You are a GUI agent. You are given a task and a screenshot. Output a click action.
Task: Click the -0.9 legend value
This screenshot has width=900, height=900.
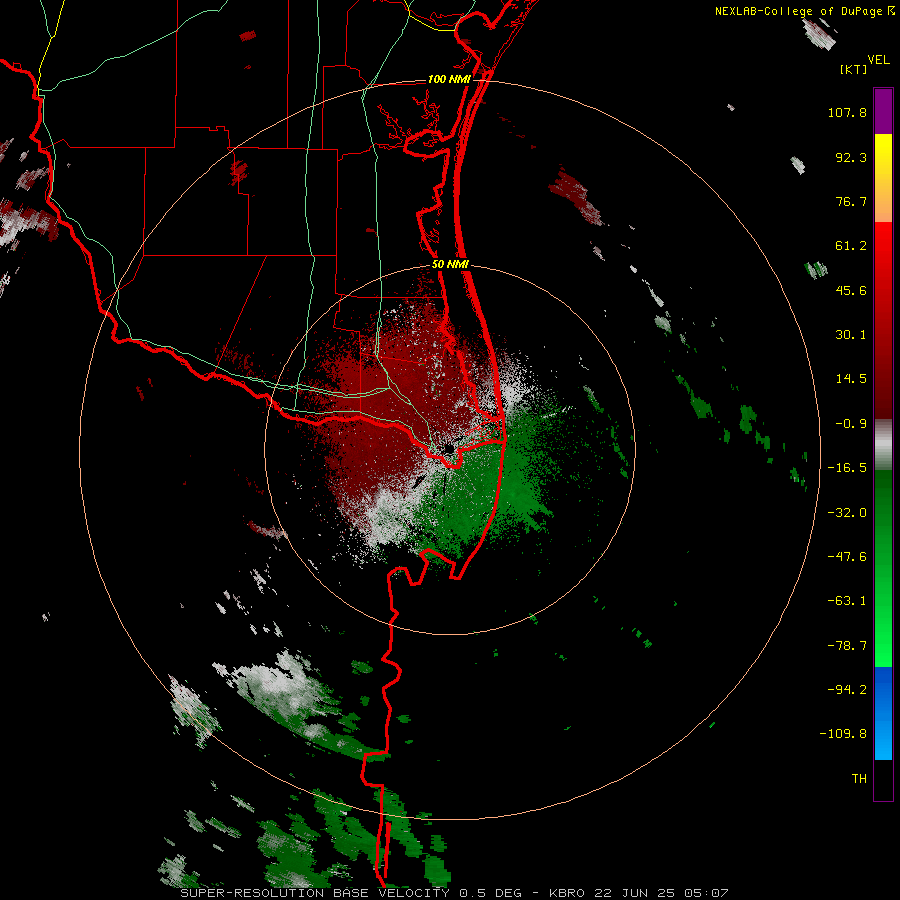pos(851,424)
